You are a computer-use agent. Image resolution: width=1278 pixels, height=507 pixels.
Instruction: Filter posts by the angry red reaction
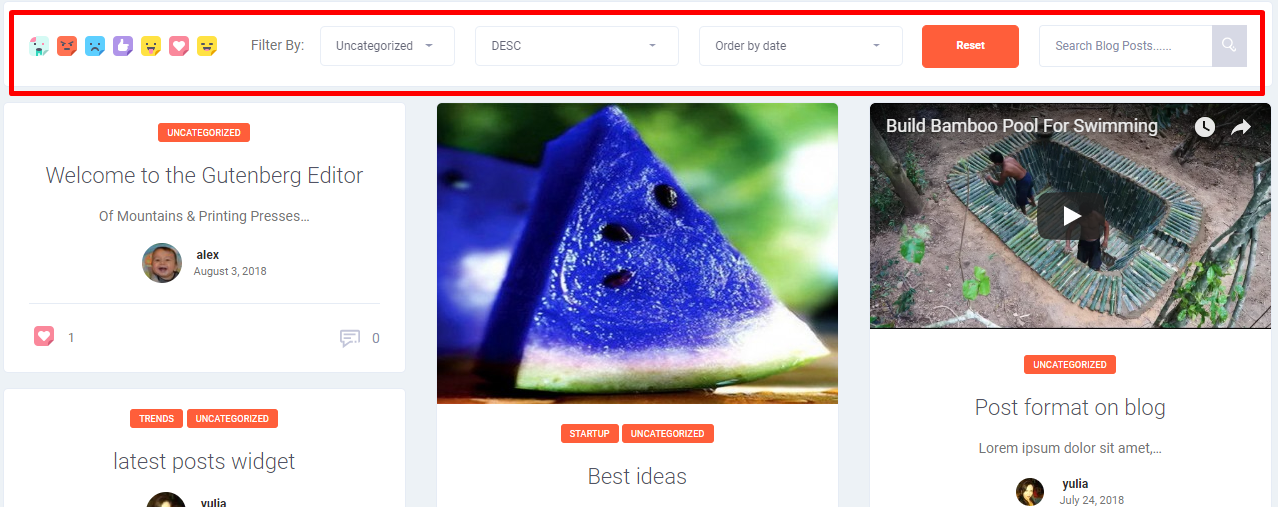tap(67, 46)
